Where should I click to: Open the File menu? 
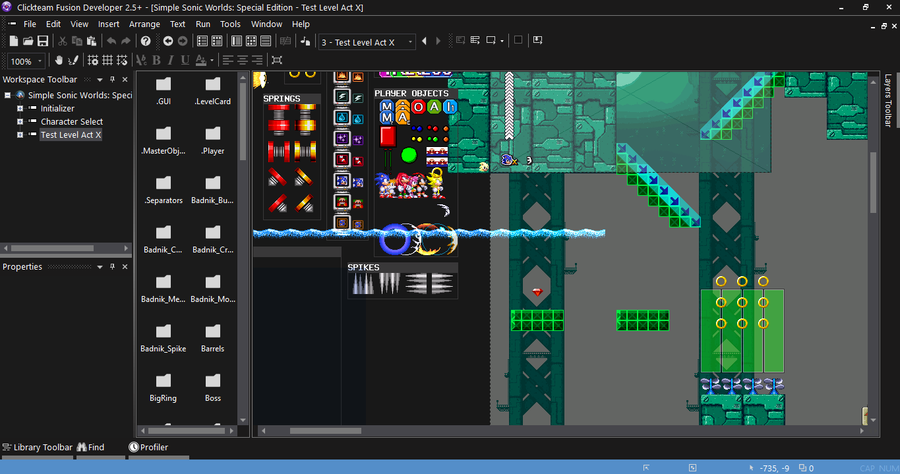(30, 24)
